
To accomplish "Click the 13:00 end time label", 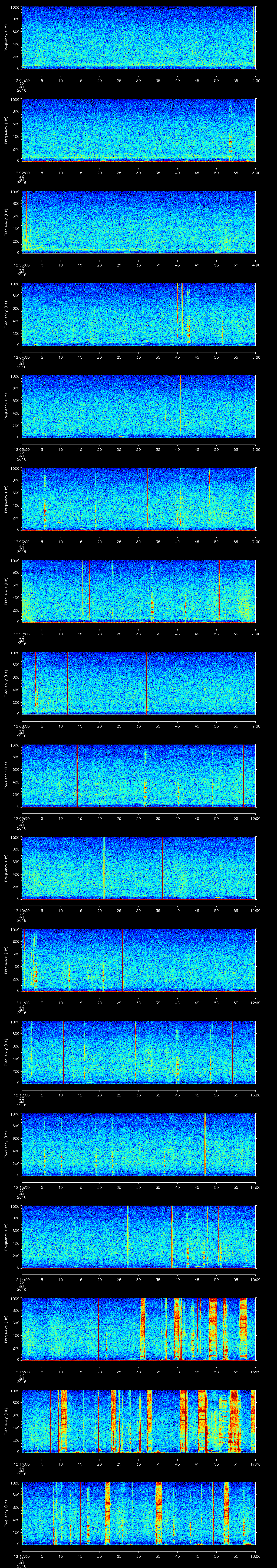I will click(x=255, y=1095).
